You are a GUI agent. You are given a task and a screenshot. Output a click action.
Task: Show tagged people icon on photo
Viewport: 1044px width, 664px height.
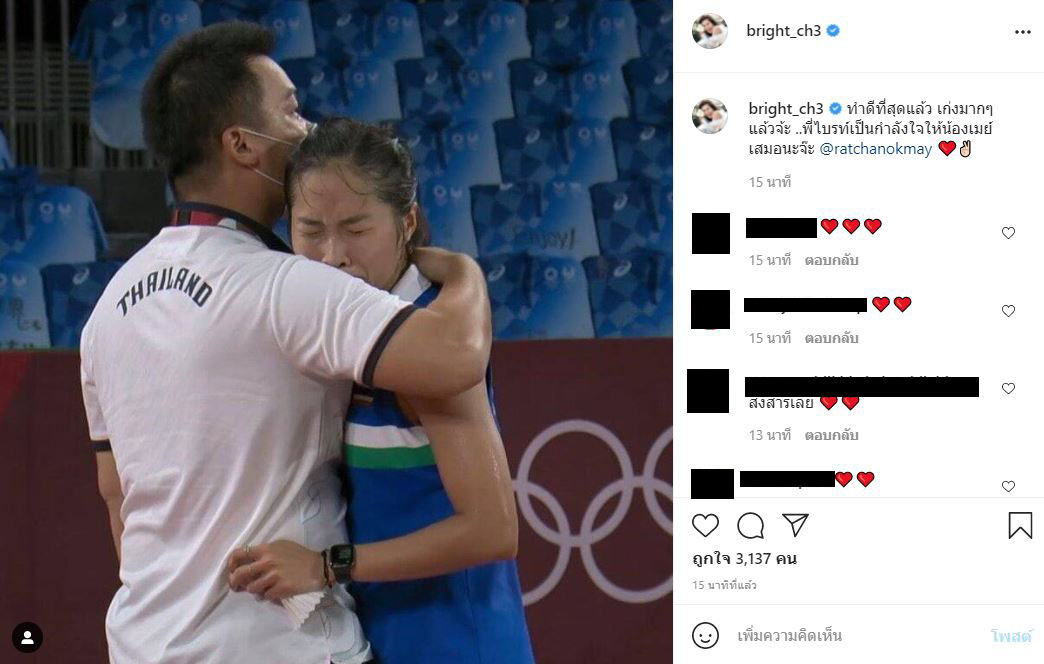coord(27,637)
